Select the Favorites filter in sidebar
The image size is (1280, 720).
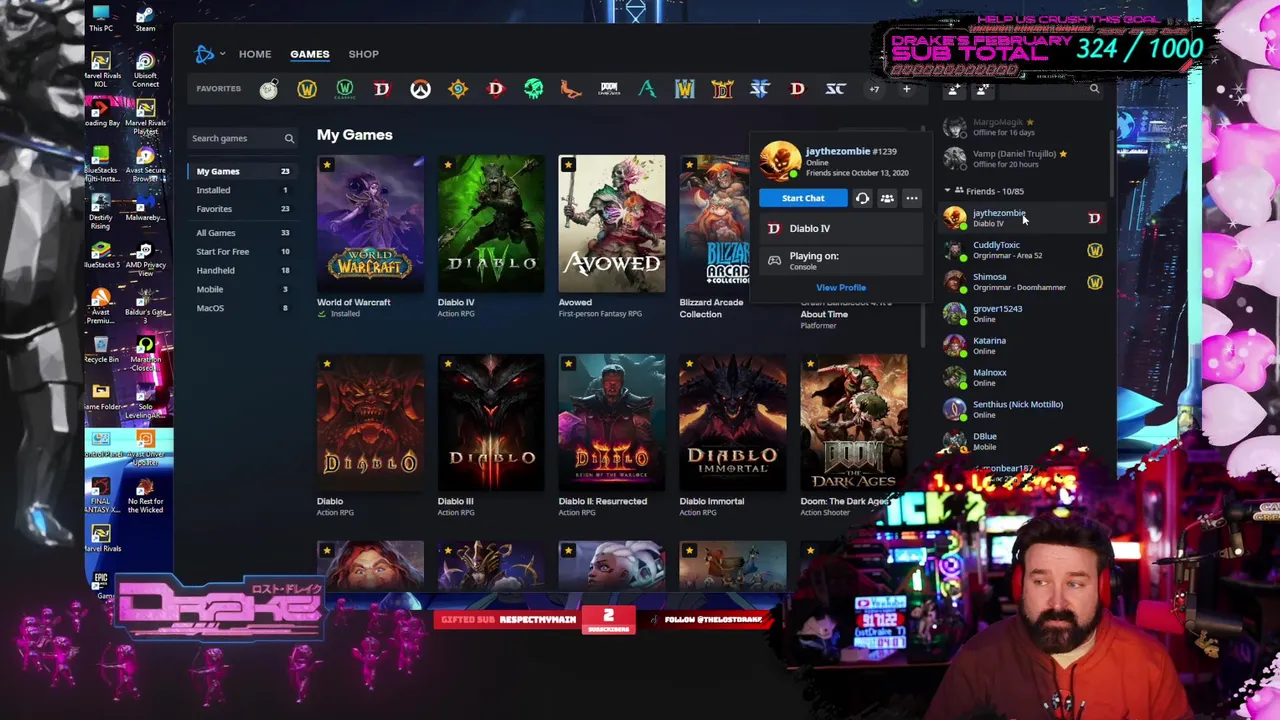pos(243,209)
